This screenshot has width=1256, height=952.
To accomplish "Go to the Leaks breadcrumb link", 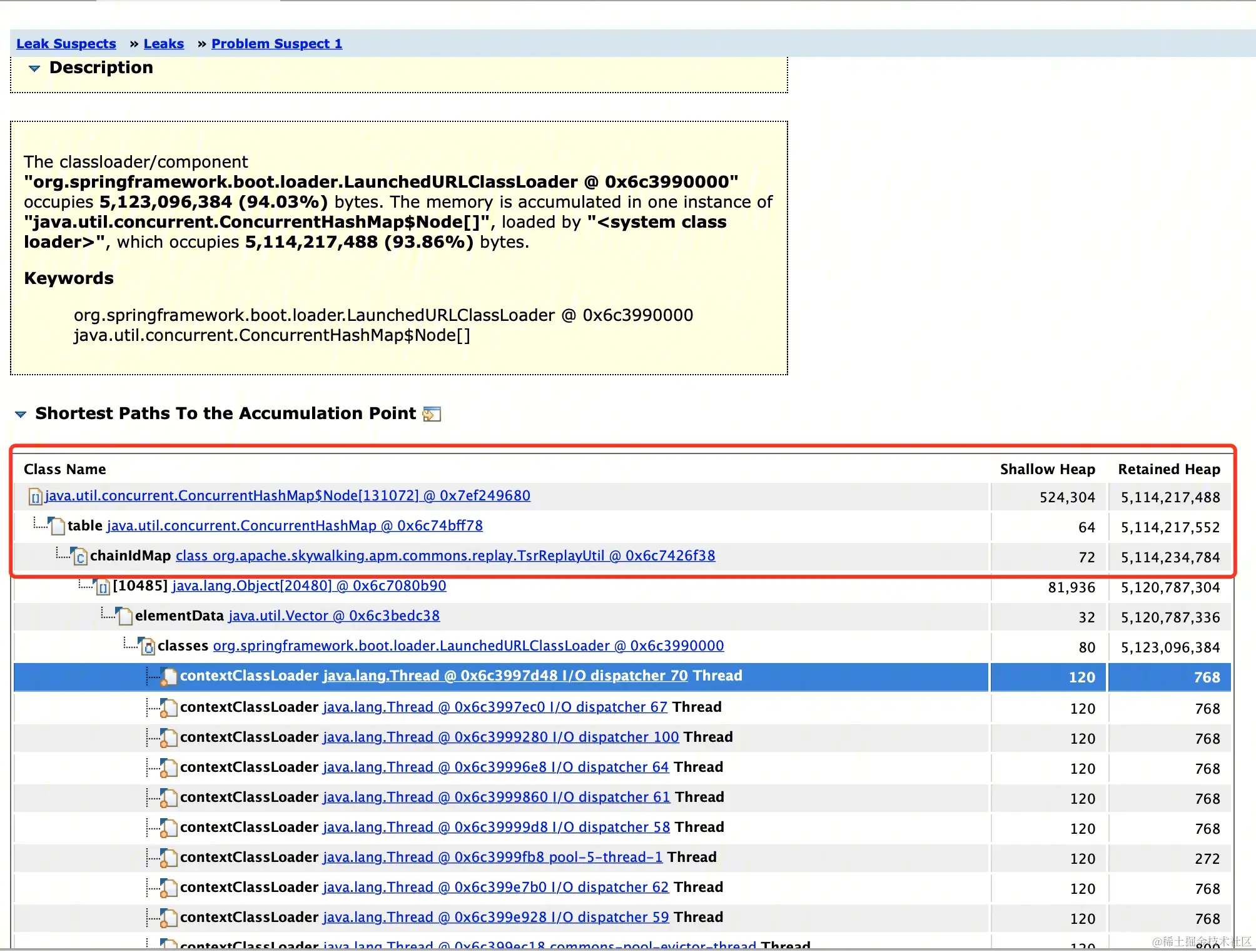I will [164, 44].
